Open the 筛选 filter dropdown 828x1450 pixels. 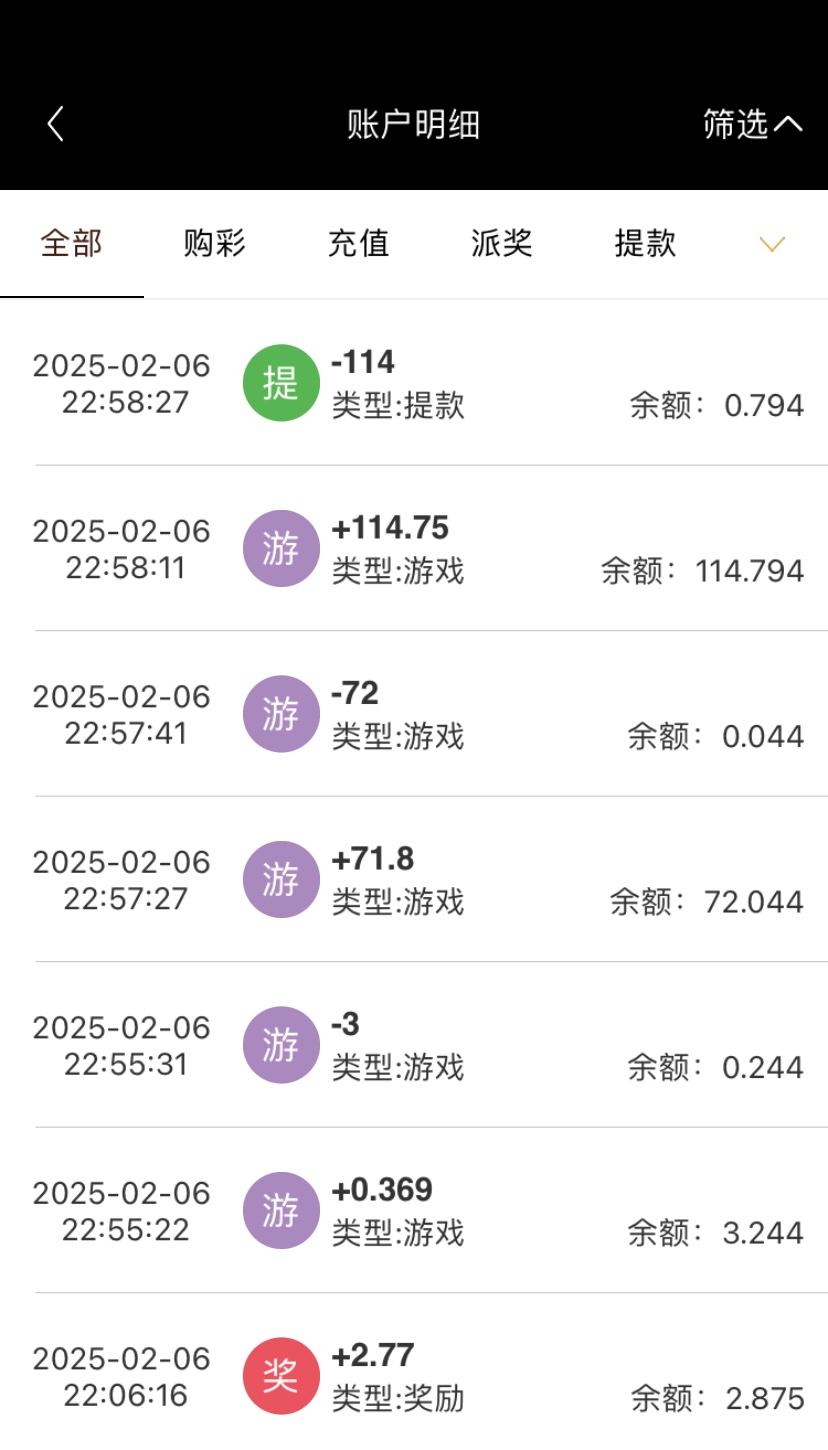(x=752, y=124)
